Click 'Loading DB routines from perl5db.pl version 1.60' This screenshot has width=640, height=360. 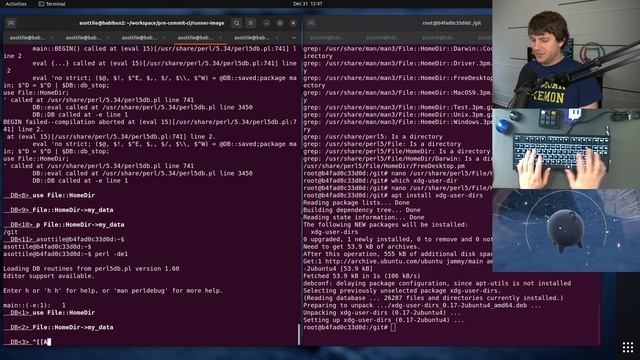coord(91,269)
